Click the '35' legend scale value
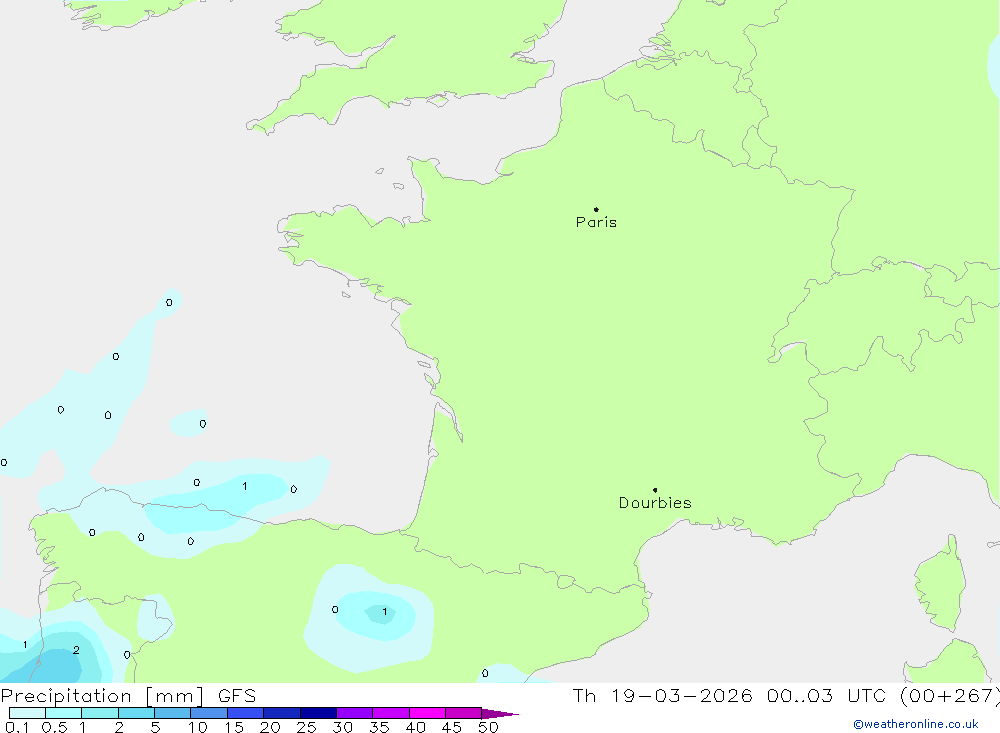 click(x=379, y=727)
